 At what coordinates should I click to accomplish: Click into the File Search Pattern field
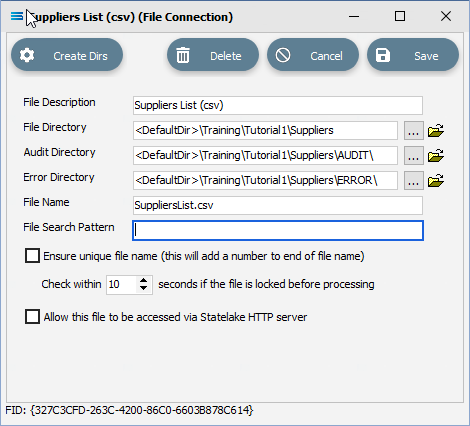pos(278,230)
